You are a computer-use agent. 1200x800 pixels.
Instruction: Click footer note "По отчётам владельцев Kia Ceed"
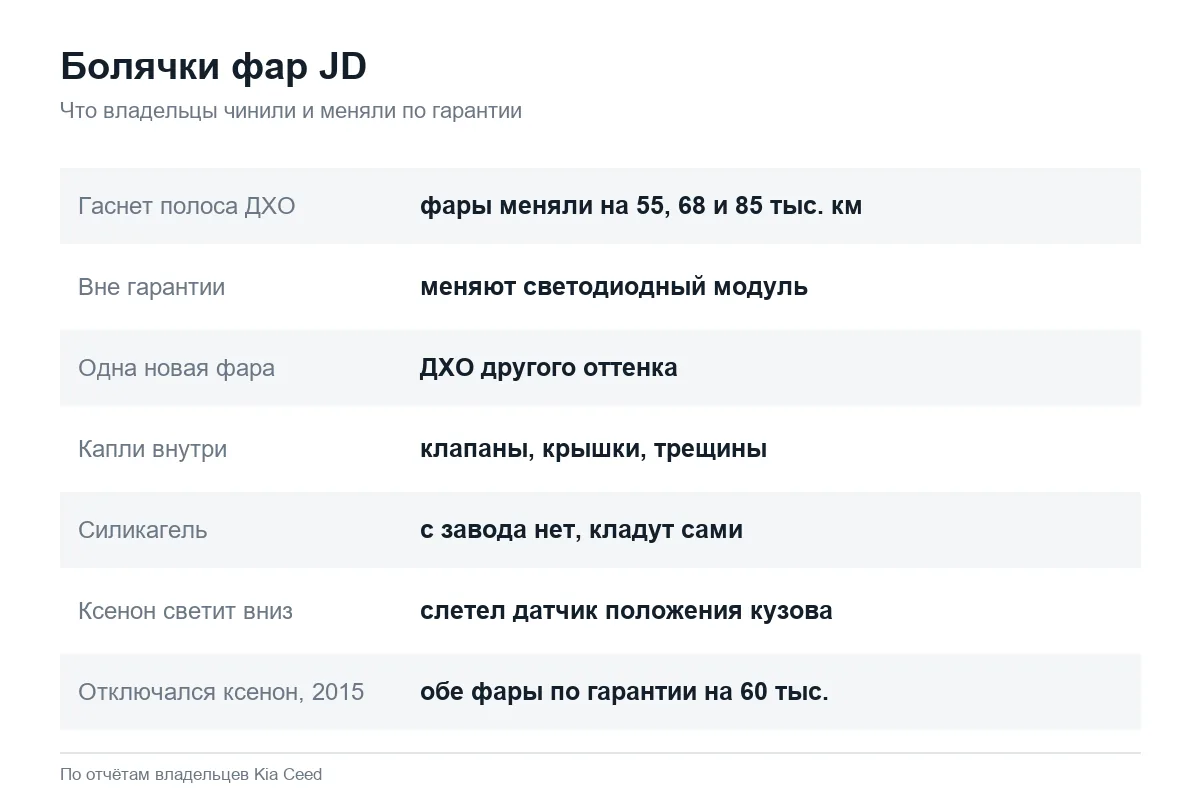[x=191, y=774]
